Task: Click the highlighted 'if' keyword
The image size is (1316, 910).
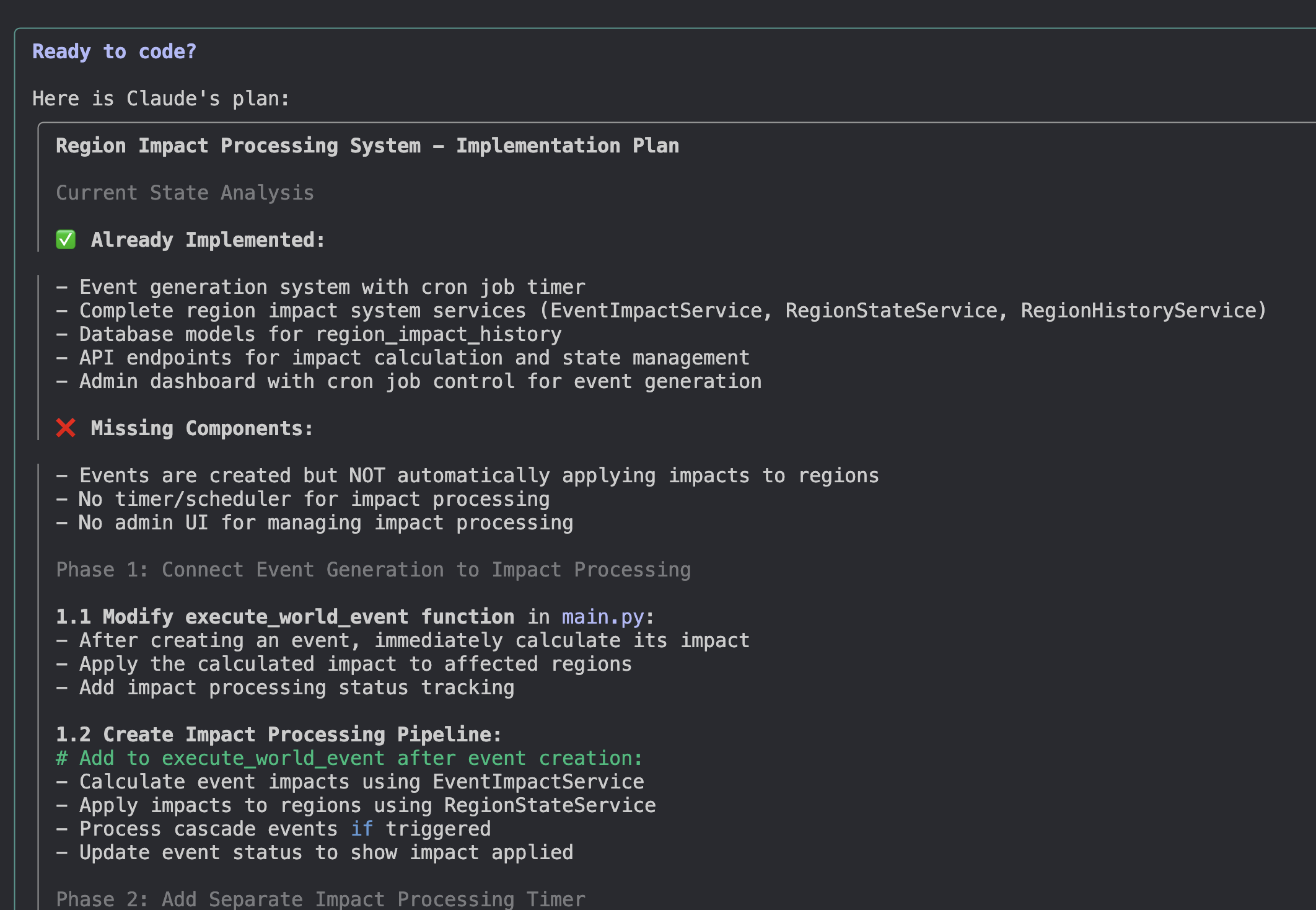Action: [x=362, y=829]
